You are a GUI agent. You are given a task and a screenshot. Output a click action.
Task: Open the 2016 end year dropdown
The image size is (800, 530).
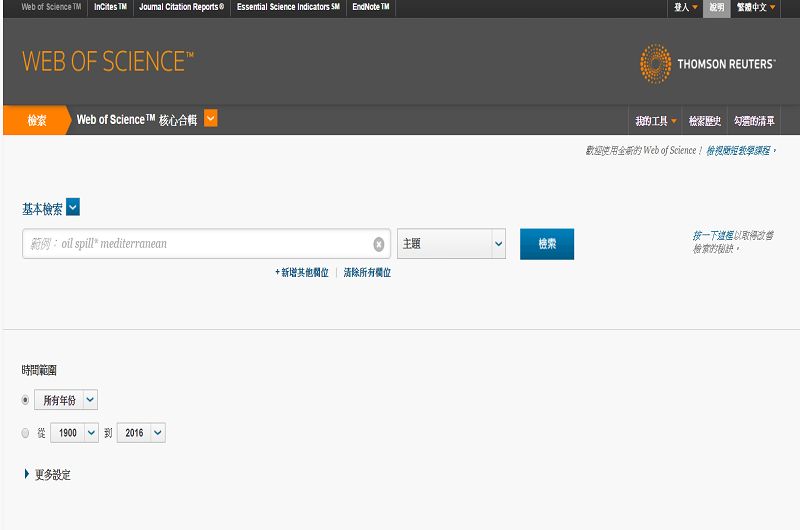coord(141,433)
